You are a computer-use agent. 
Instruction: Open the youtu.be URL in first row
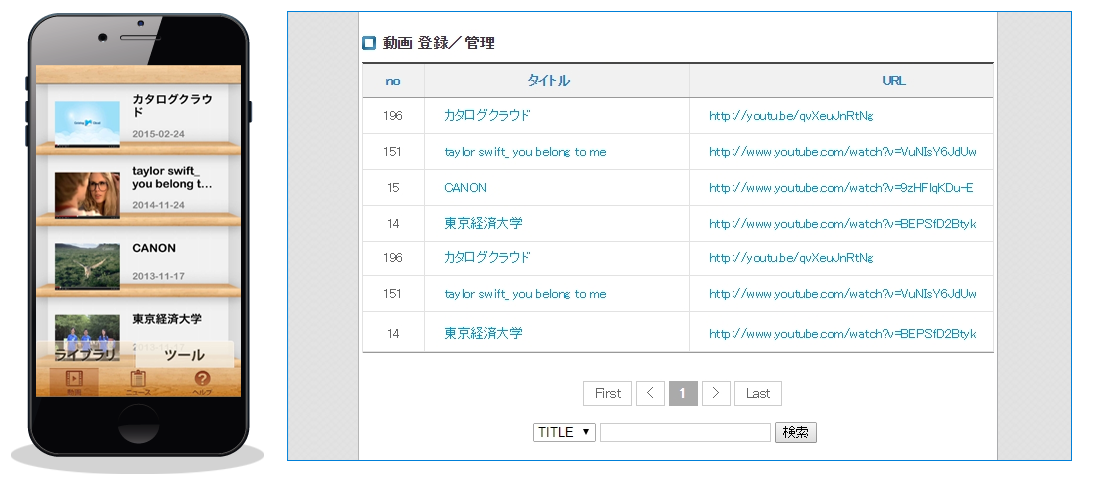tap(791, 116)
